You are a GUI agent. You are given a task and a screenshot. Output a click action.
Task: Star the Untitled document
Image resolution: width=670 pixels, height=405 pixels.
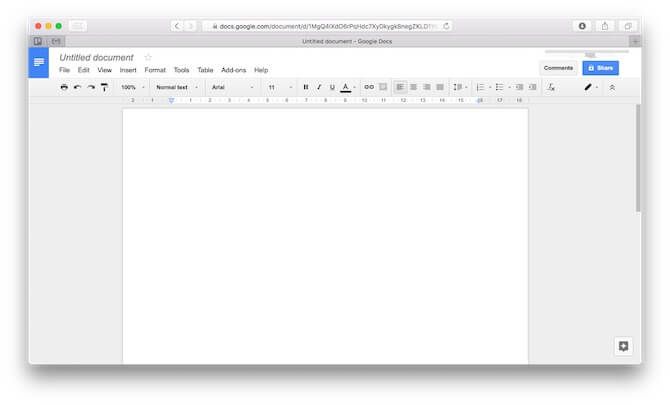[148, 57]
